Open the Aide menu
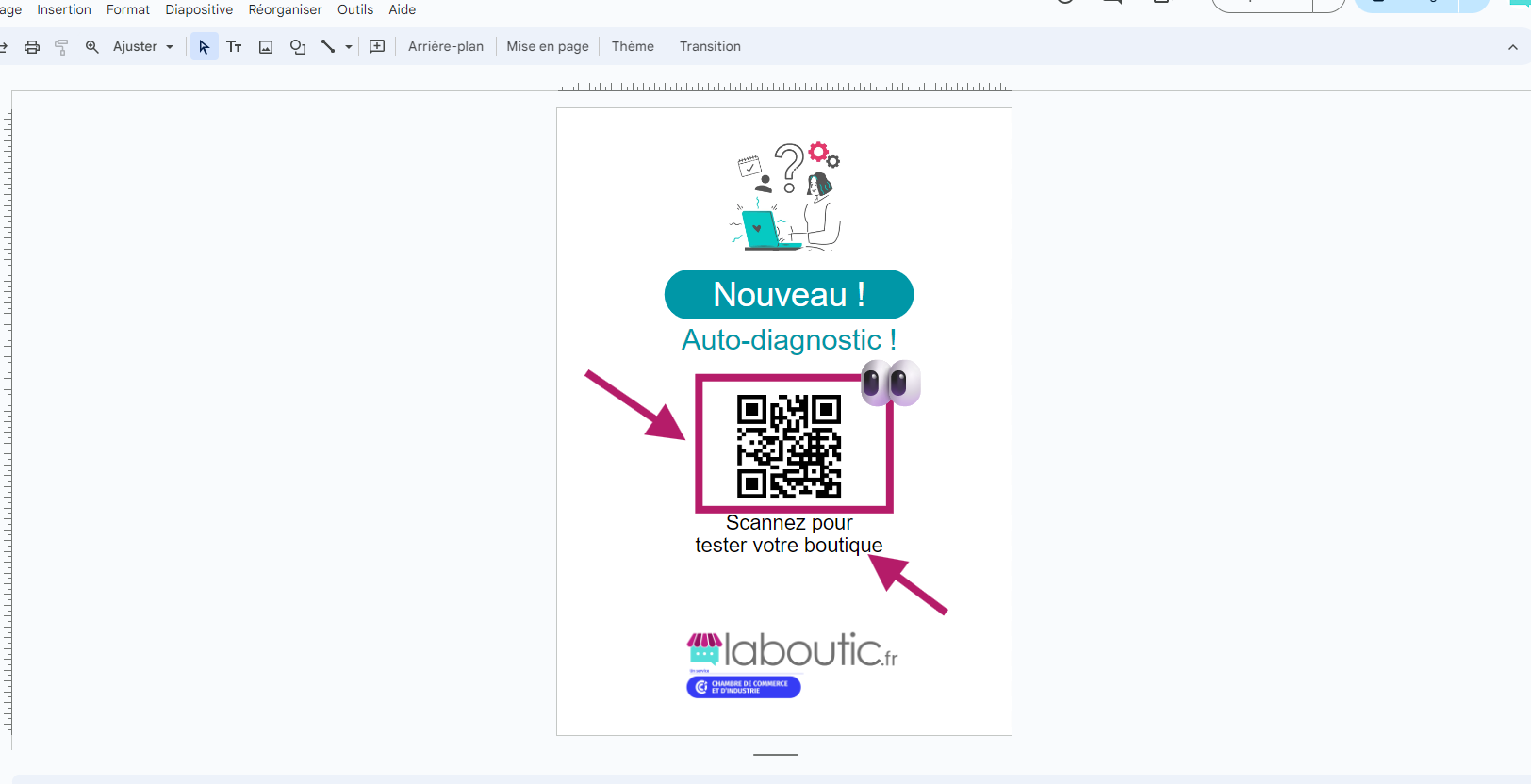The height and width of the screenshot is (784, 1531). tap(403, 9)
